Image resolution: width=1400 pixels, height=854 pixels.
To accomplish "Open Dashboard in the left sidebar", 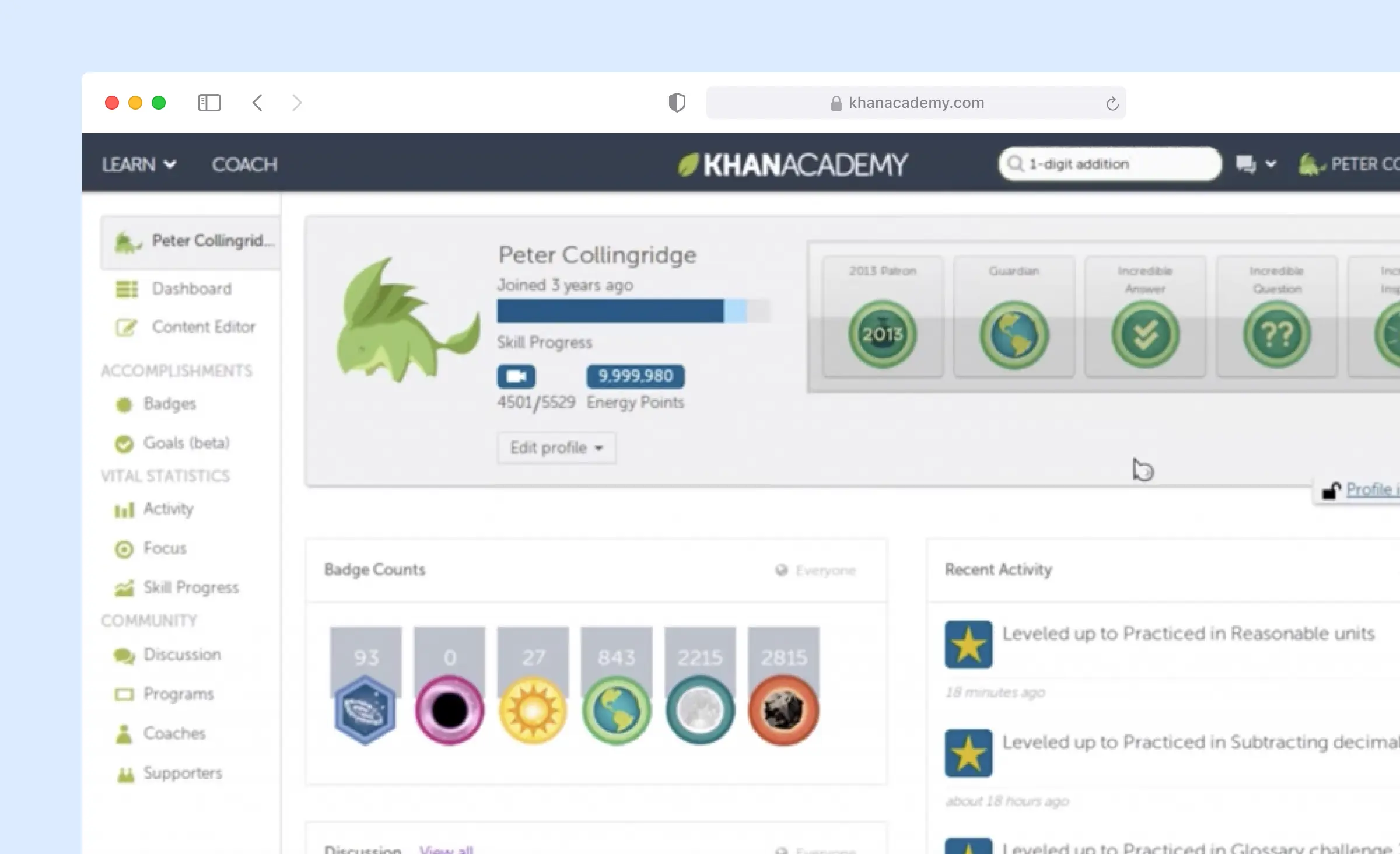I will (x=191, y=289).
